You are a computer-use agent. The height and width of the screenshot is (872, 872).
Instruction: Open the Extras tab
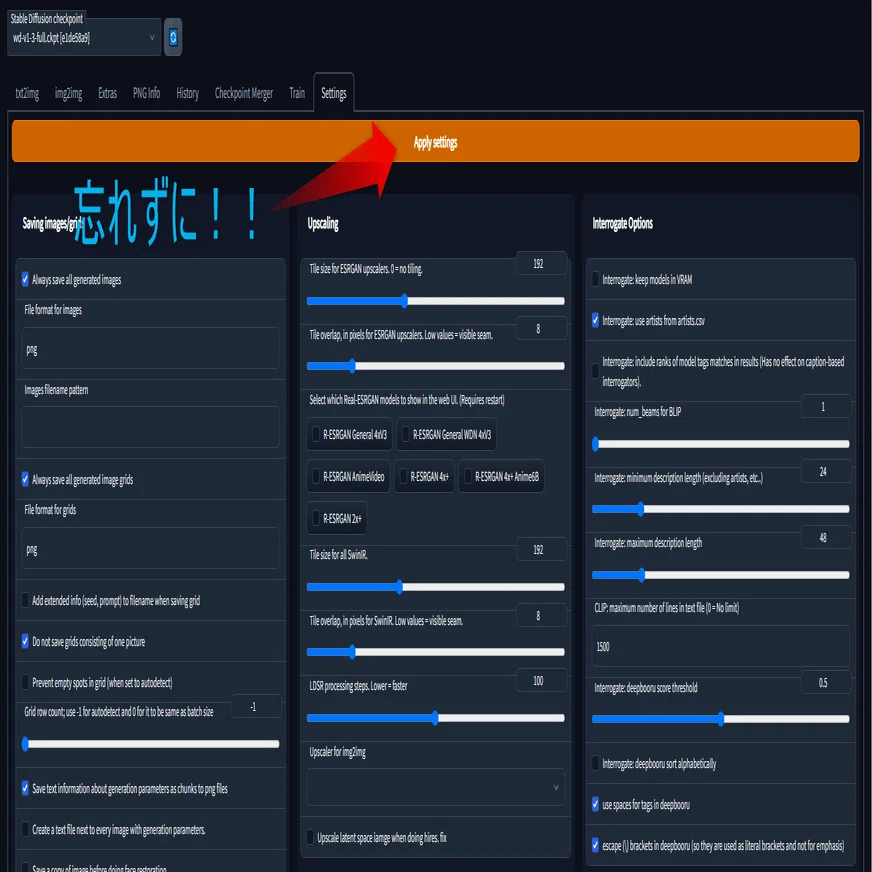107,93
